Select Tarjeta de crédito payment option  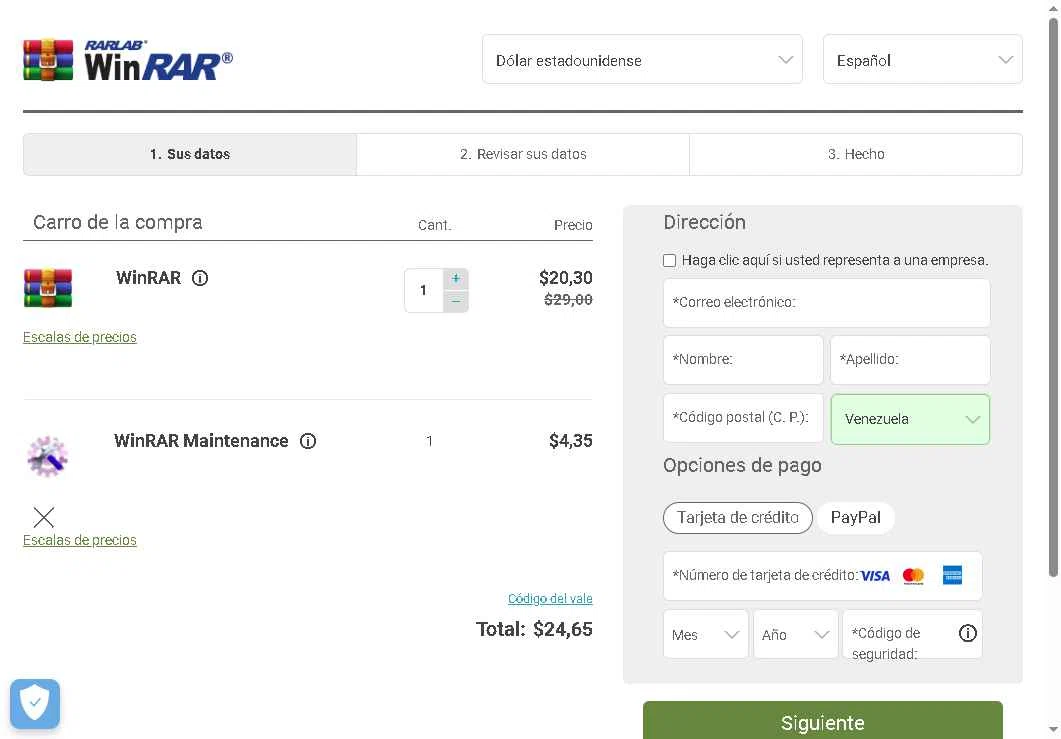pyautogui.click(x=737, y=517)
